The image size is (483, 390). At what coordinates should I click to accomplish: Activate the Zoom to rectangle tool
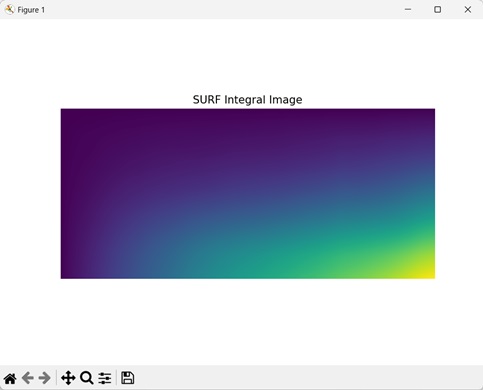pos(87,378)
